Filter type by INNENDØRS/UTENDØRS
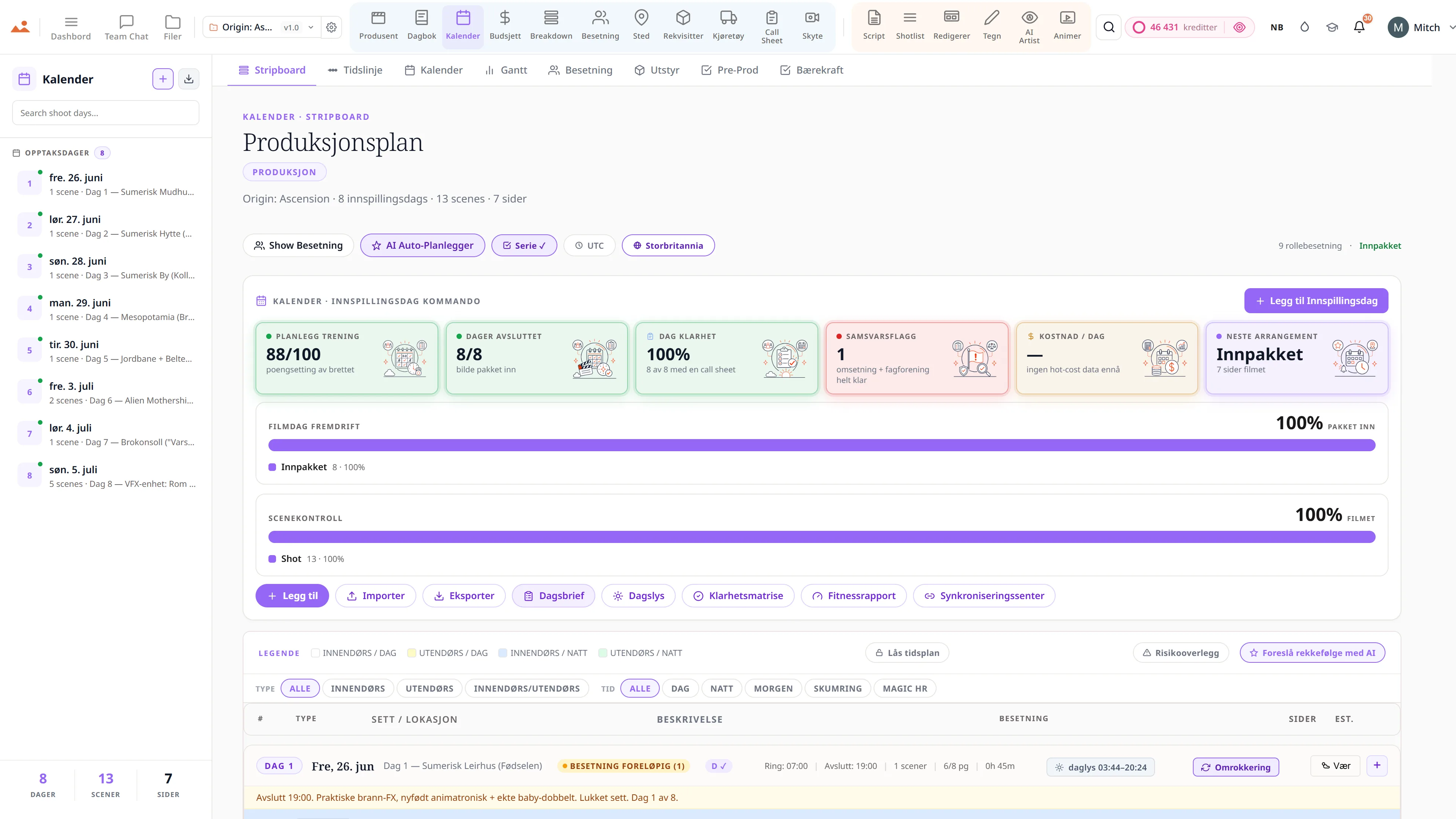This screenshot has height=819, width=1456. coord(527,689)
